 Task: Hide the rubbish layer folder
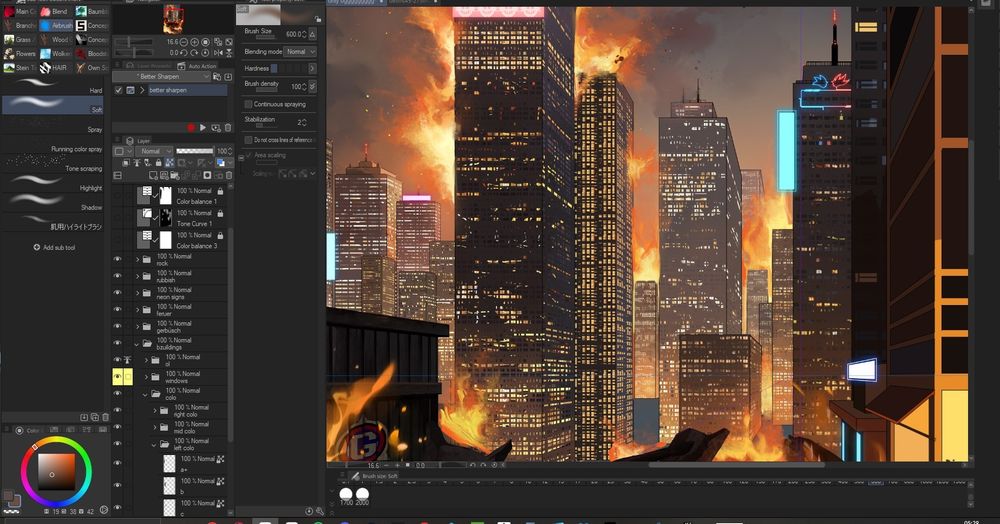click(x=117, y=276)
